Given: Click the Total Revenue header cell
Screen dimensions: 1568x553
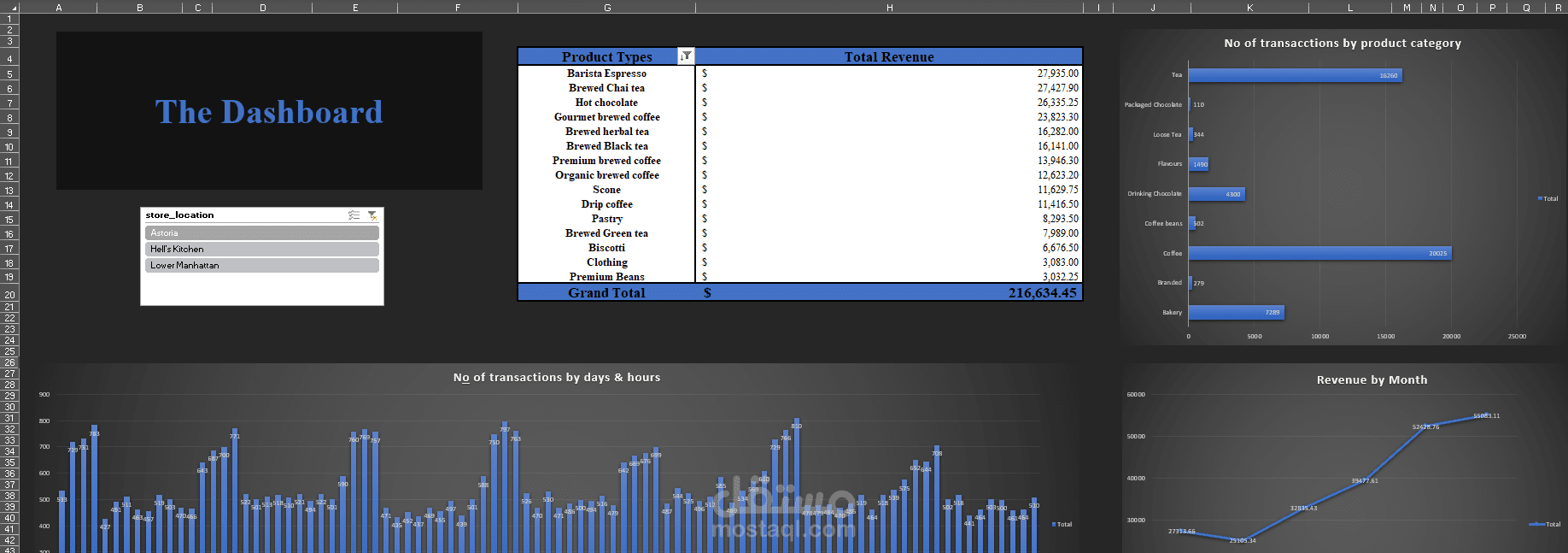Looking at the screenshot, I should pos(889,56).
